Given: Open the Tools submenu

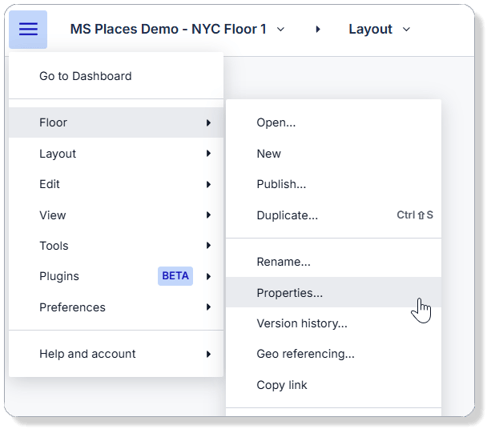Looking at the screenshot, I should (116, 246).
